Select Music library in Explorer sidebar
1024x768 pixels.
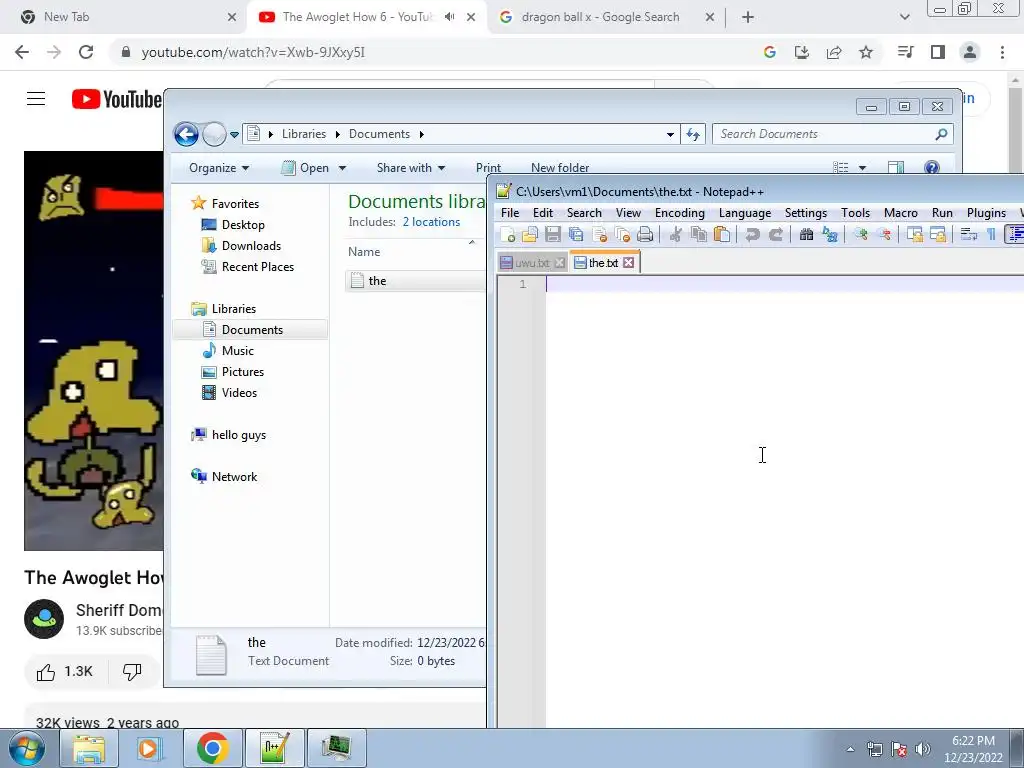(238, 351)
